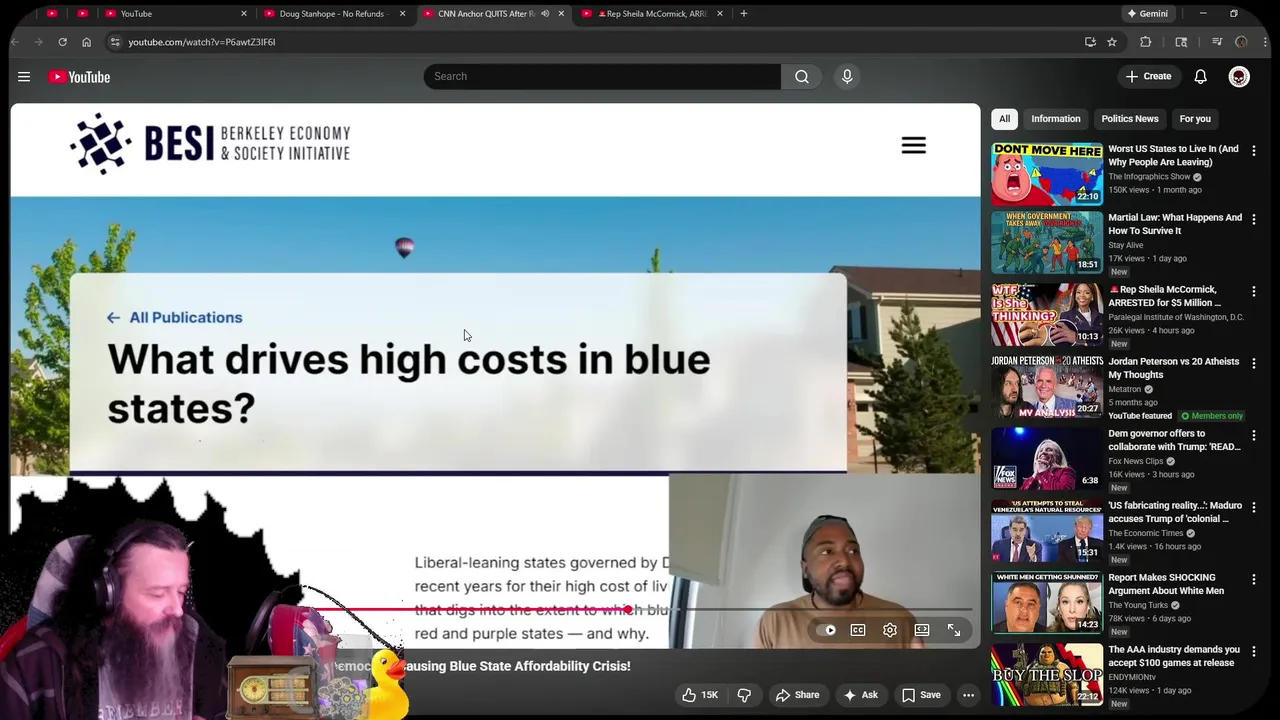
Task: Close the Doug Stanhope tab
Action: (x=402, y=14)
